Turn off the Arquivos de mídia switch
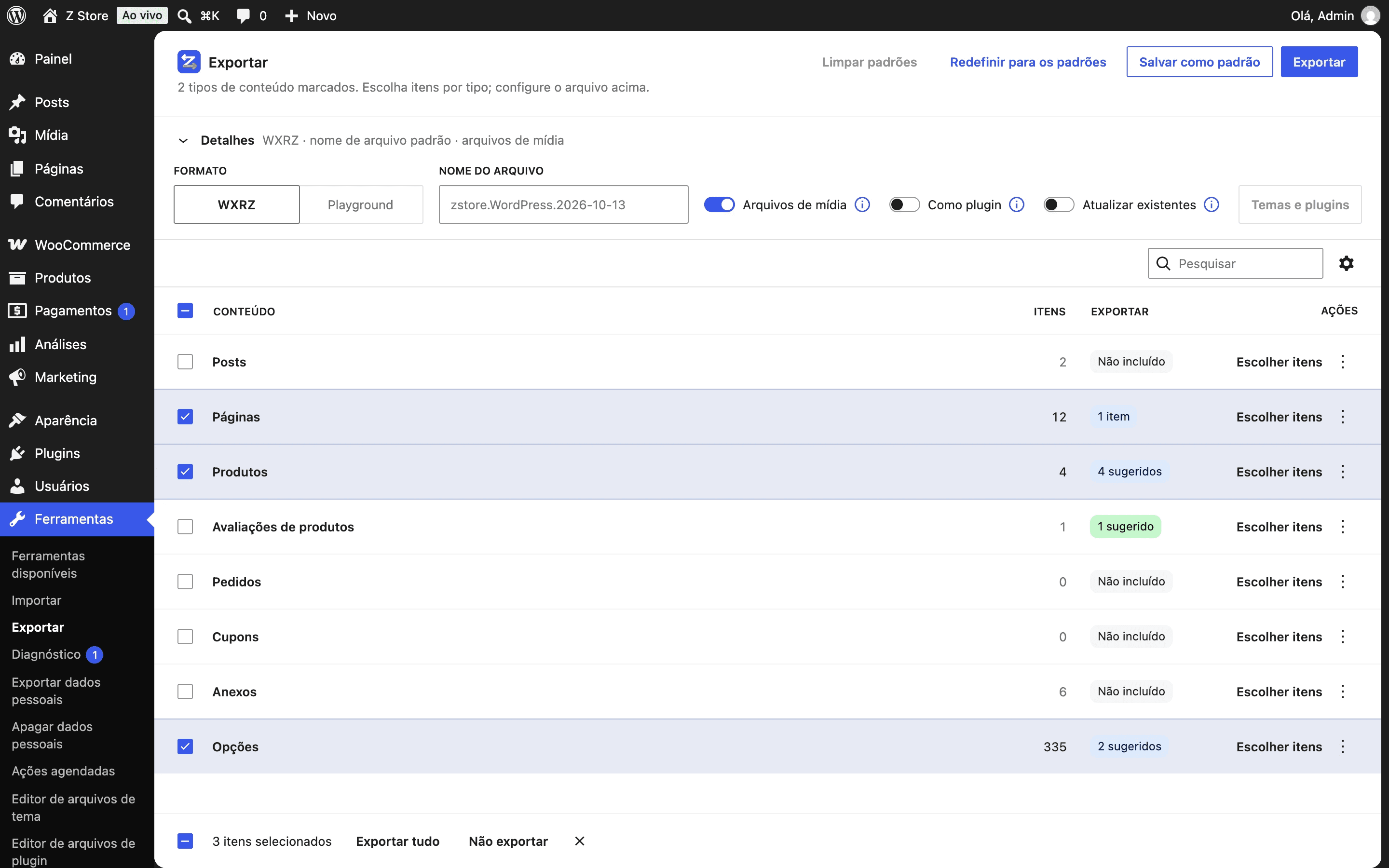The image size is (1389, 868). click(719, 205)
